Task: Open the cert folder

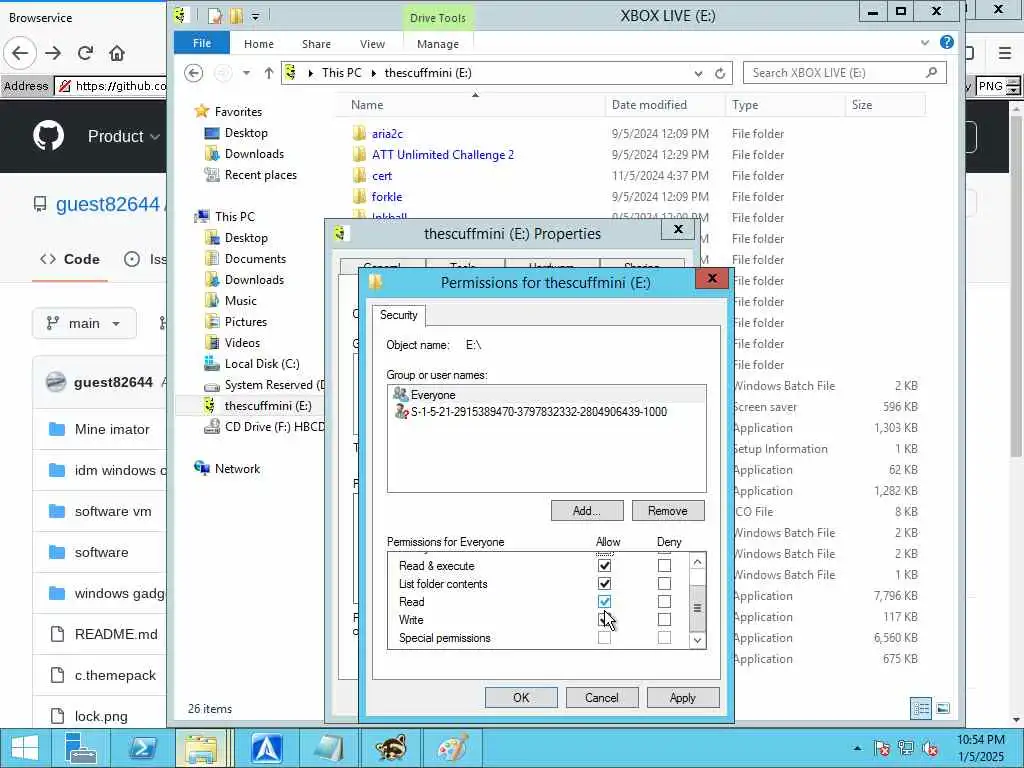Action: click(x=381, y=175)
